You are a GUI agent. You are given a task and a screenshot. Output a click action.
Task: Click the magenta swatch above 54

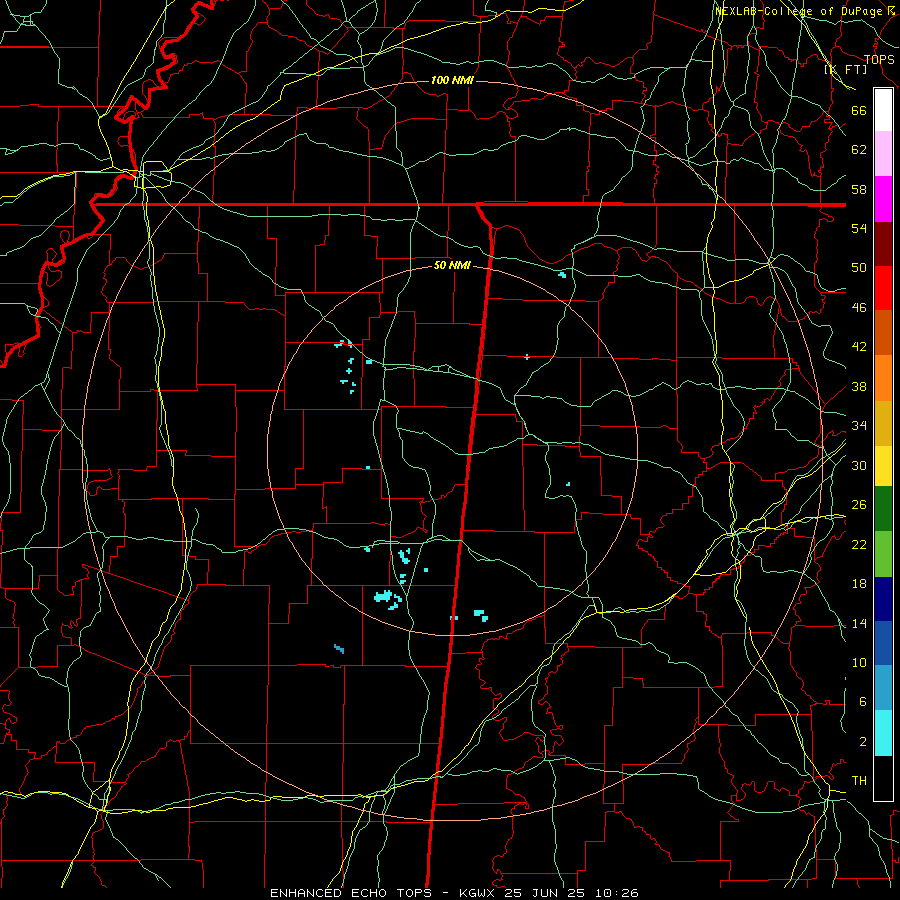[x=883, y=199]
